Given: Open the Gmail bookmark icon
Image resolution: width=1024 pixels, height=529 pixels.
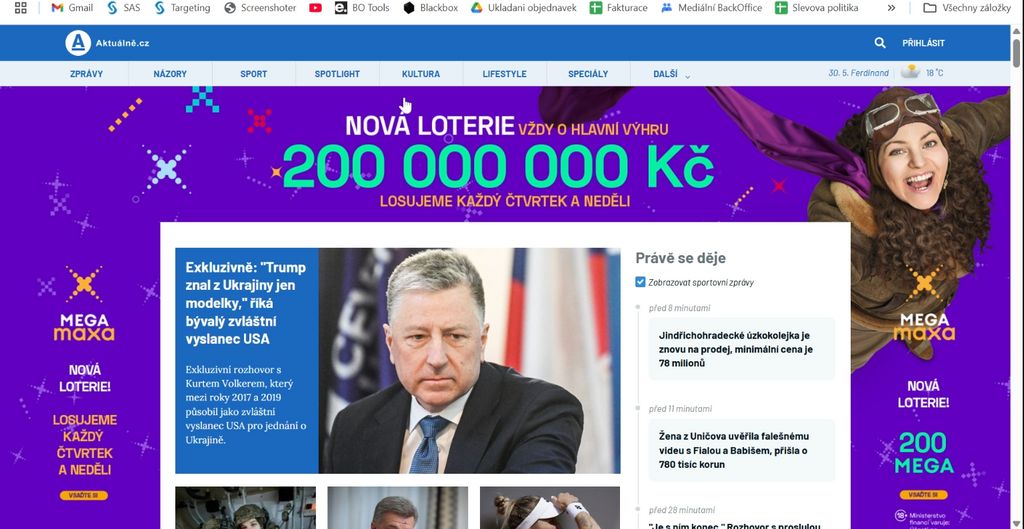Looking at the screenshot, I should point(57,8).
